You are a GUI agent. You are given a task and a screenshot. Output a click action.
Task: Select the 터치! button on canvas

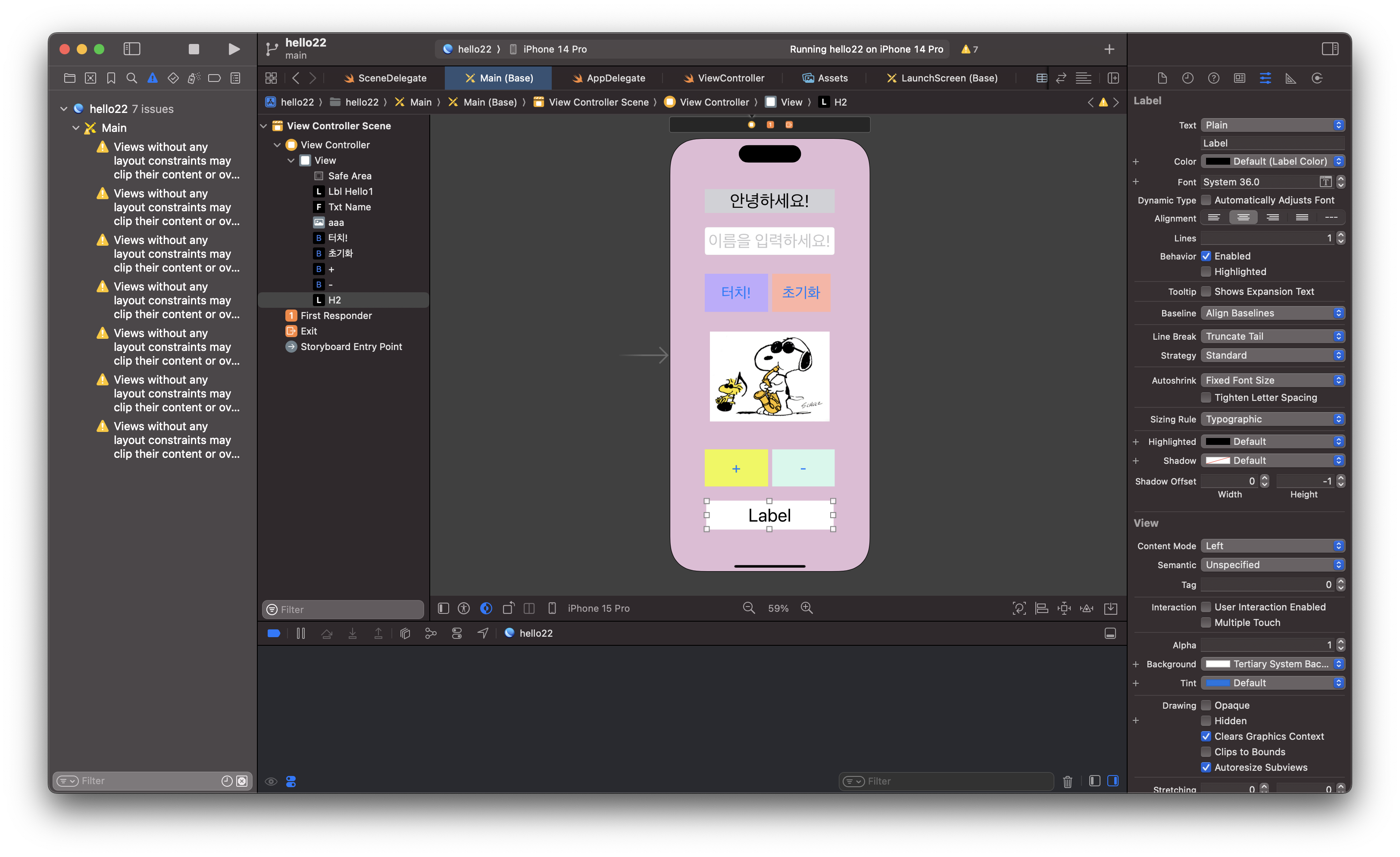(736, 293)
